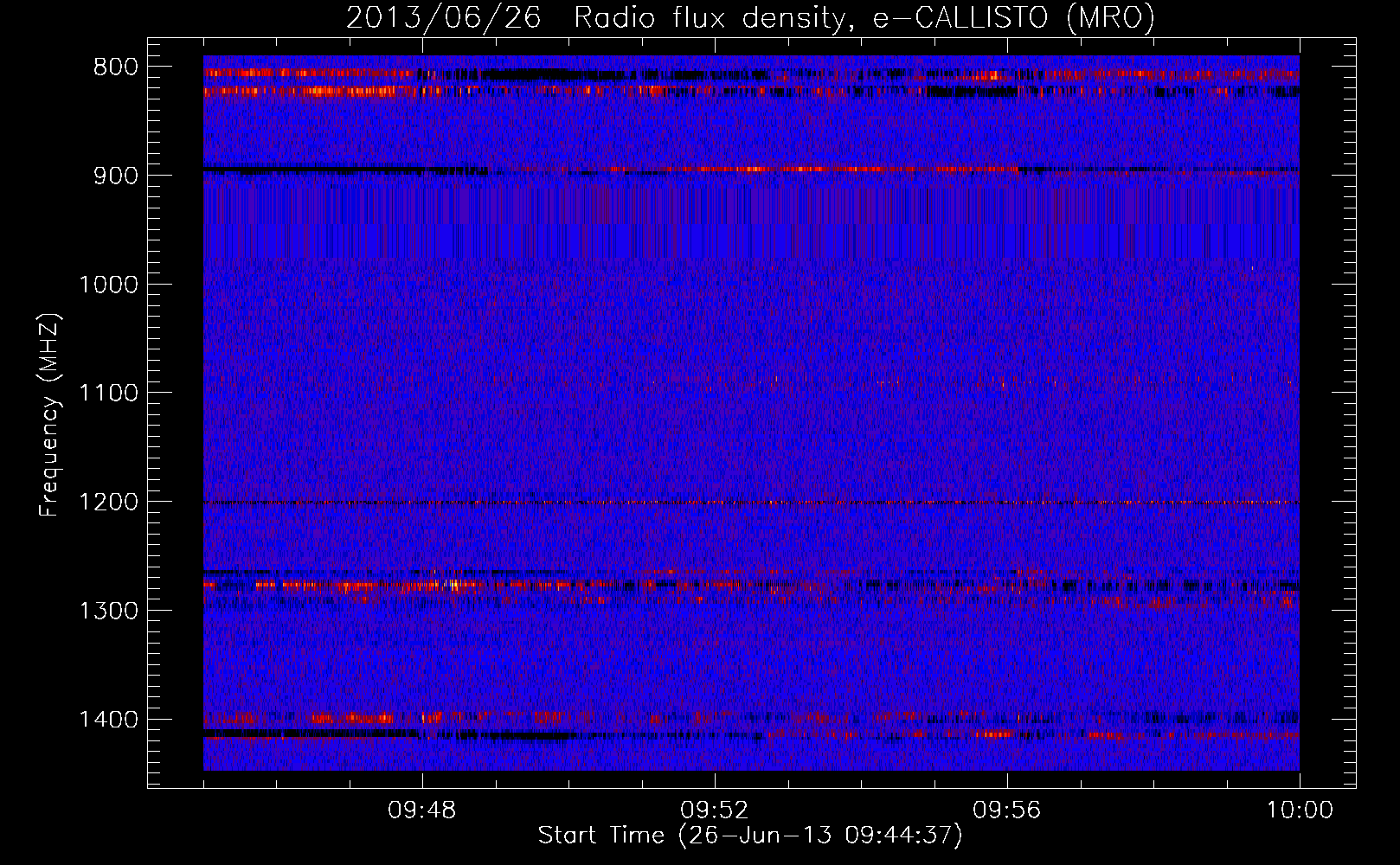The image size is (1400, 865).
Task: Click the Start Time axis caption
Action: (750, 836)
